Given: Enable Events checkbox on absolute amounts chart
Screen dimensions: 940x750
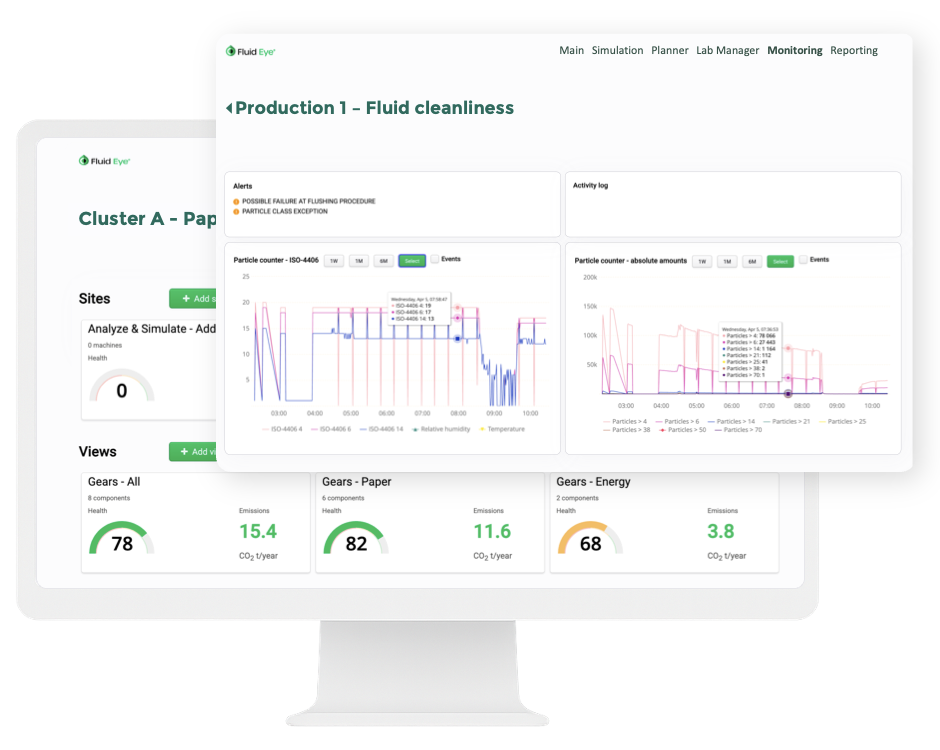Looking at the screenshot, I should (x=803, y=260).
